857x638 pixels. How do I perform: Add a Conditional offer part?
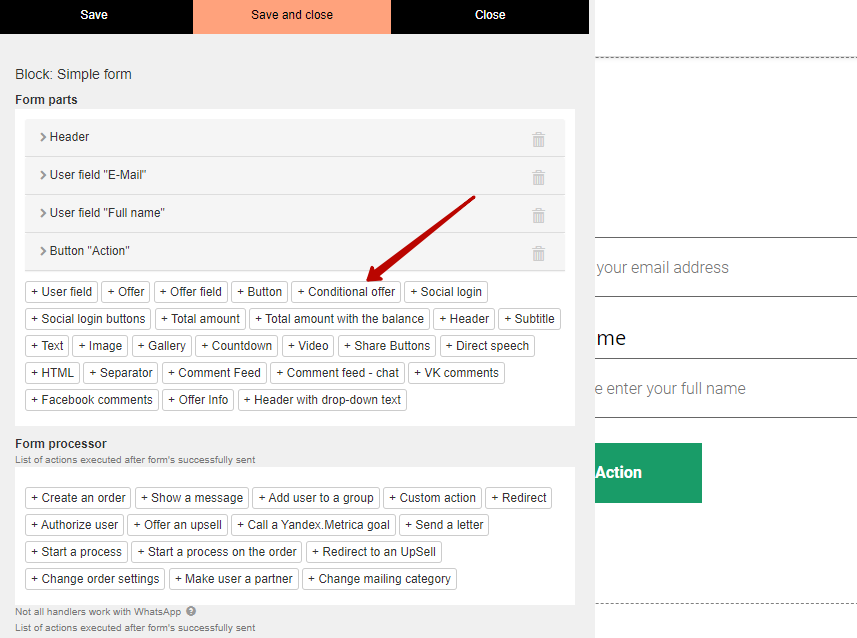[x=346, y=292]
